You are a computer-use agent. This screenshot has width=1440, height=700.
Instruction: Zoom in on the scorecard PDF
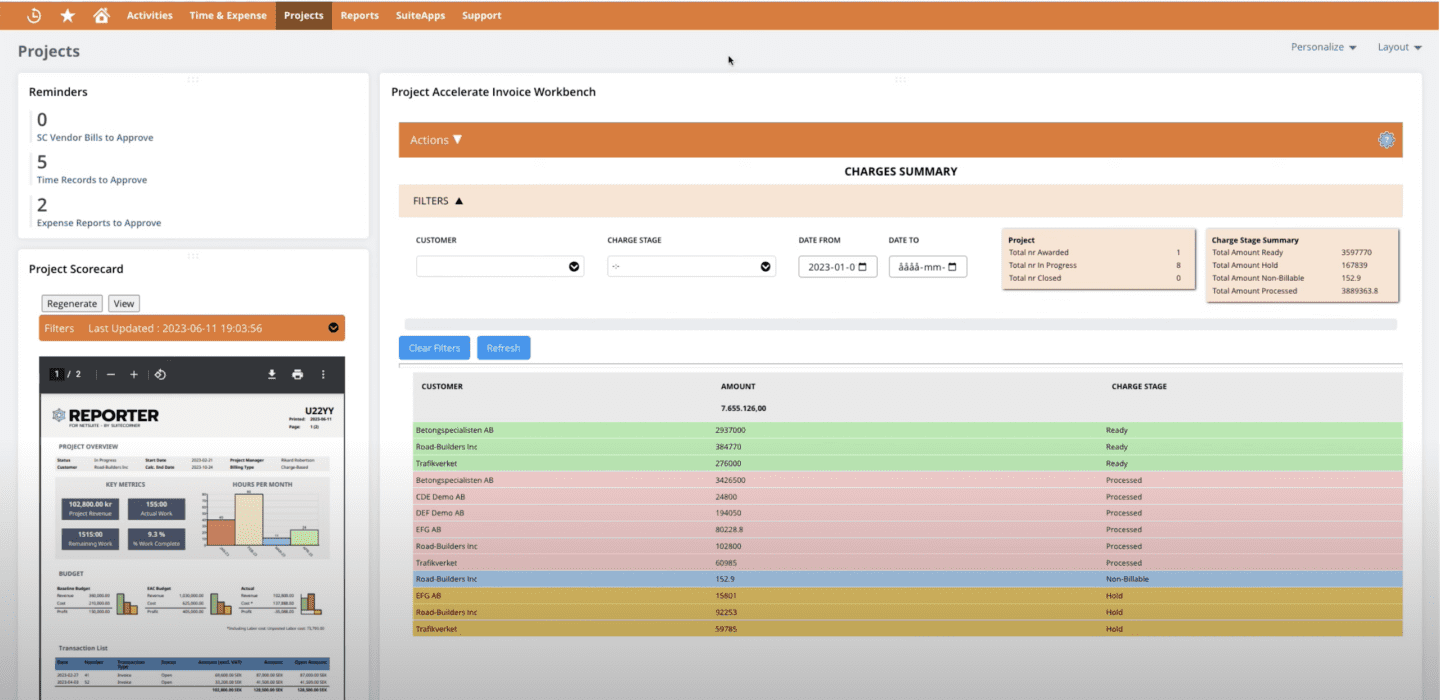click(134, 373)
